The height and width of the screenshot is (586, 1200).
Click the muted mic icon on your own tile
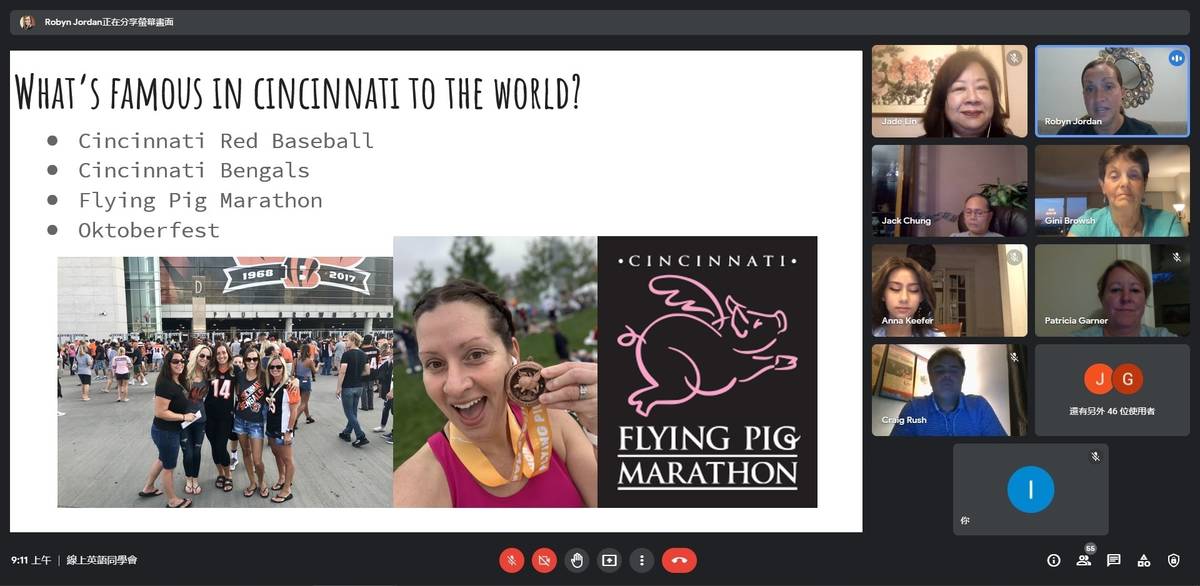[x=1095, y=457]
